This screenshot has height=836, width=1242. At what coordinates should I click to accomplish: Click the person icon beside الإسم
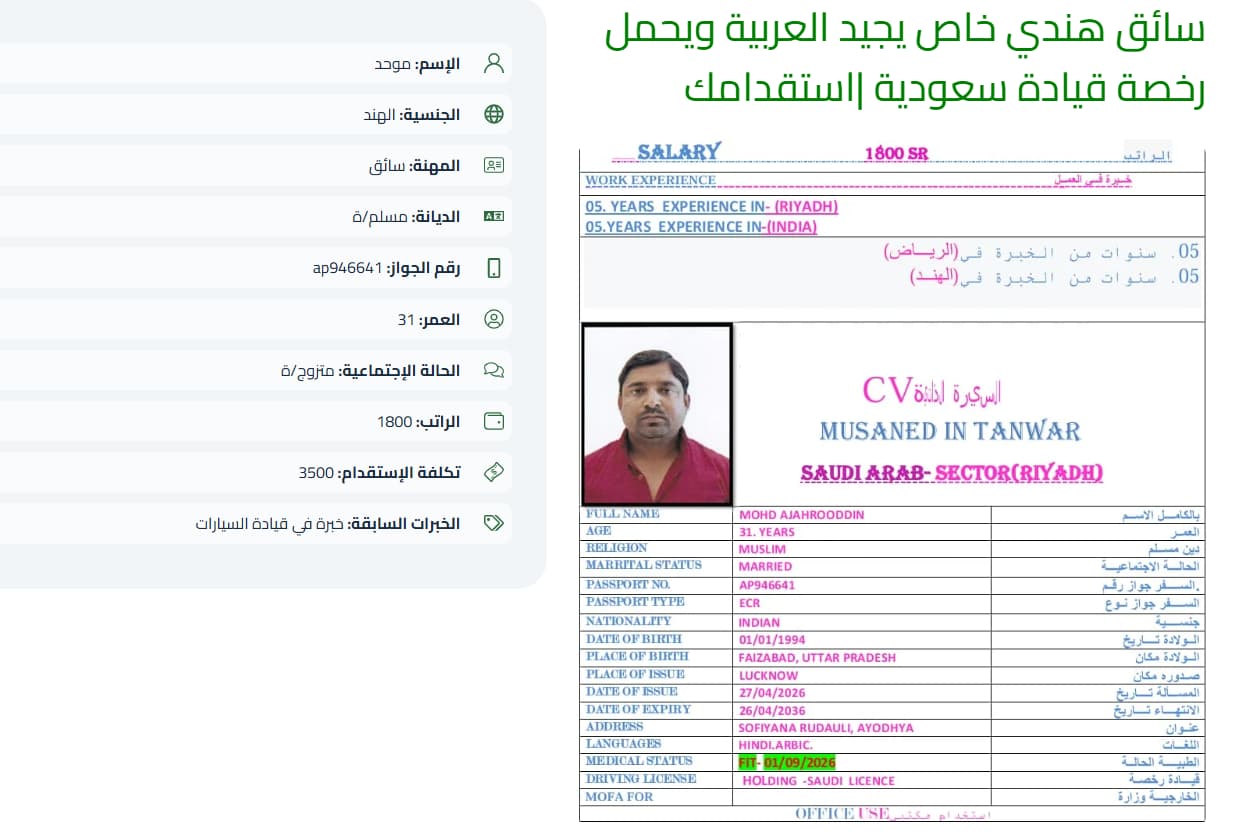coord(494,64)
